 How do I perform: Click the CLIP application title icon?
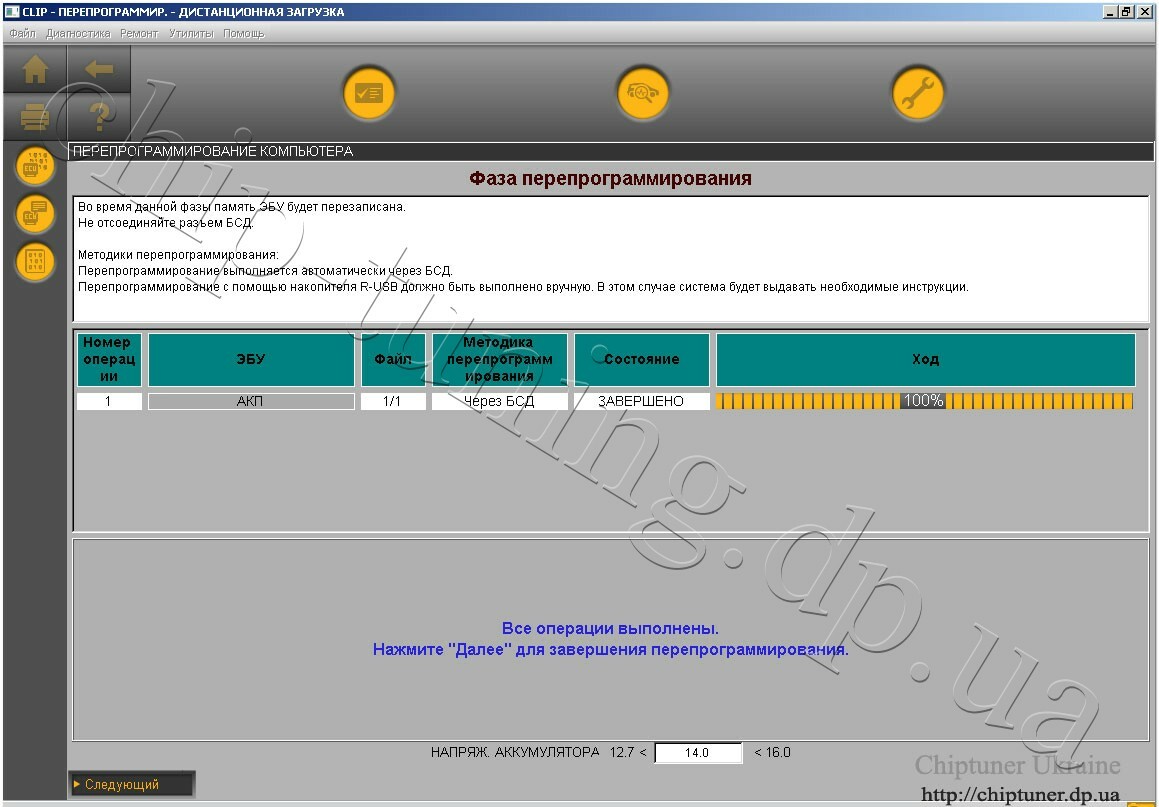(x=12, y=12)
